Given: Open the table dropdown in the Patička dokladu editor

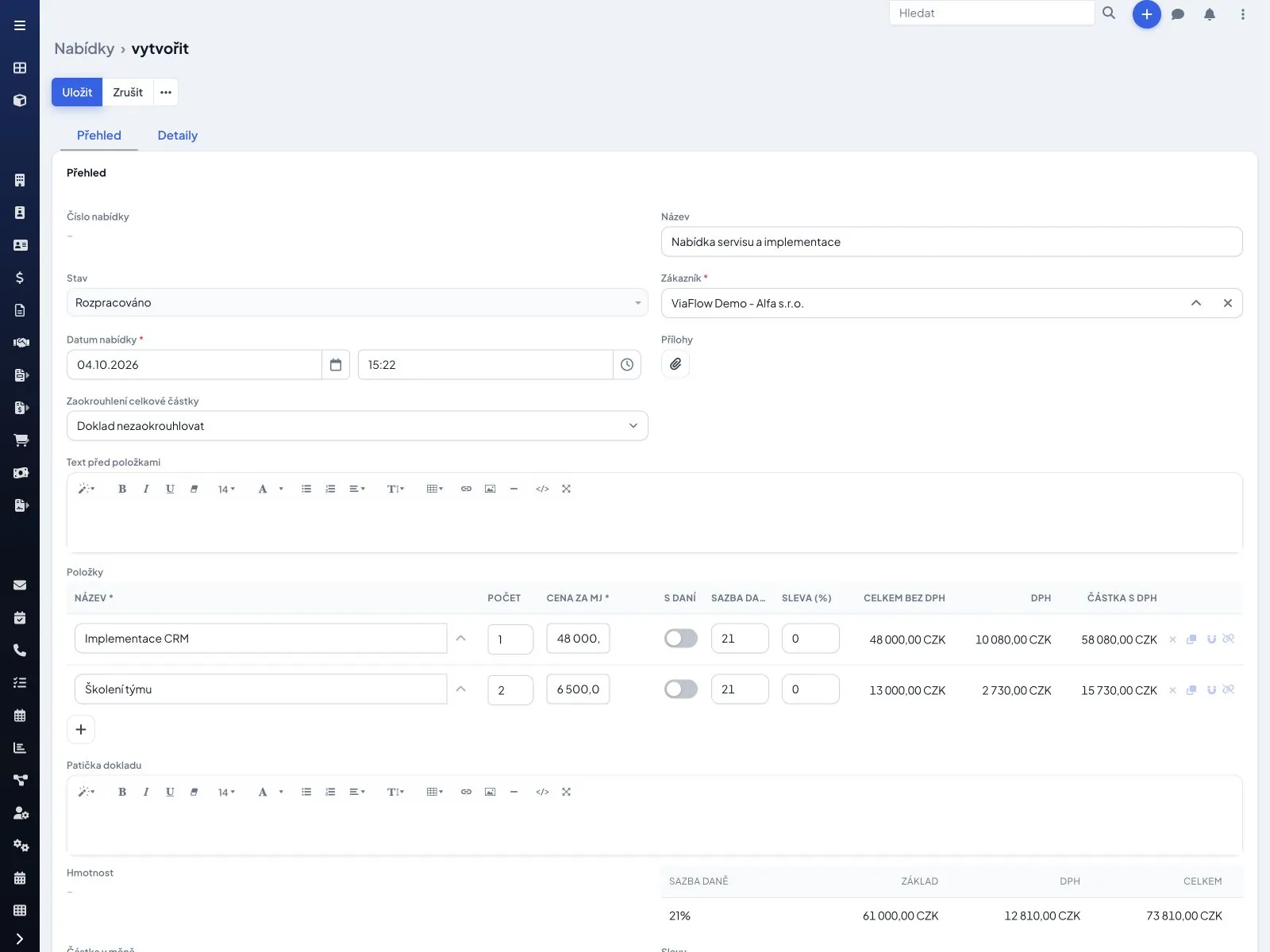Looking at the screenshot, I should [435, 792].
